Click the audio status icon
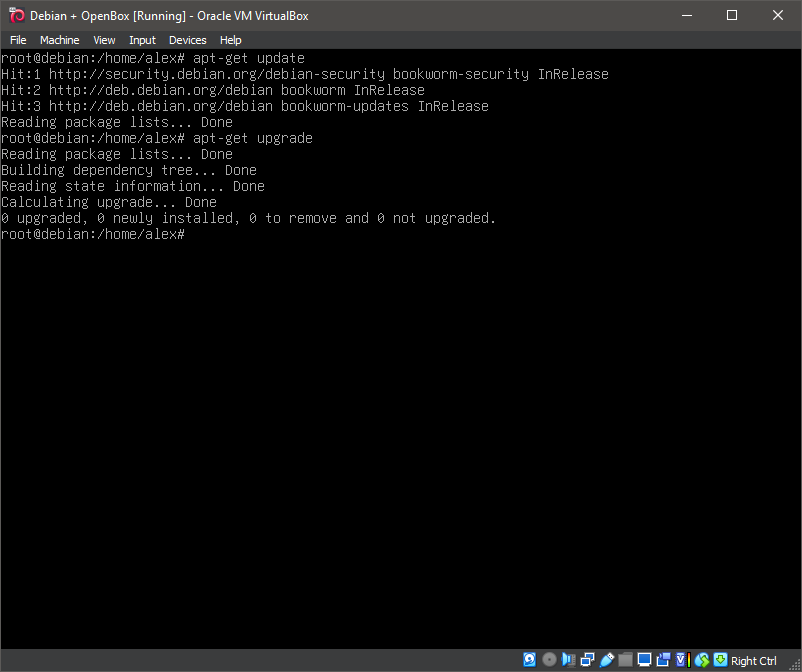 click(568, 660)
